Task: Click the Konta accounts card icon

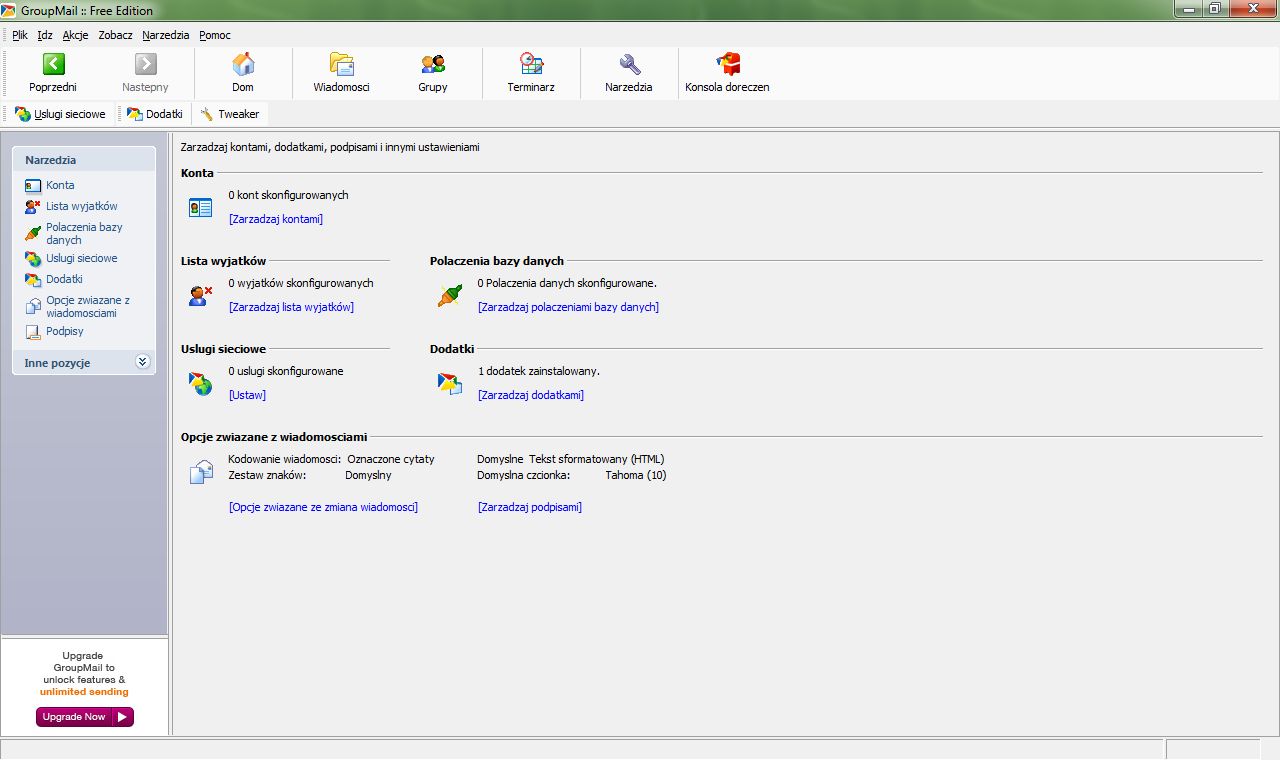Action: 201,208
